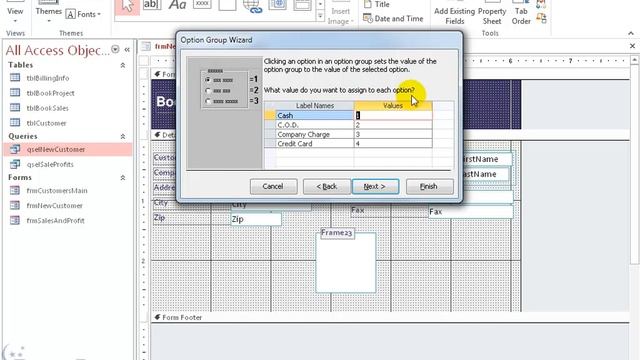Select the Fax text box on the form
Viewport: 640px width, 360px height.
[x=471, y=212]
